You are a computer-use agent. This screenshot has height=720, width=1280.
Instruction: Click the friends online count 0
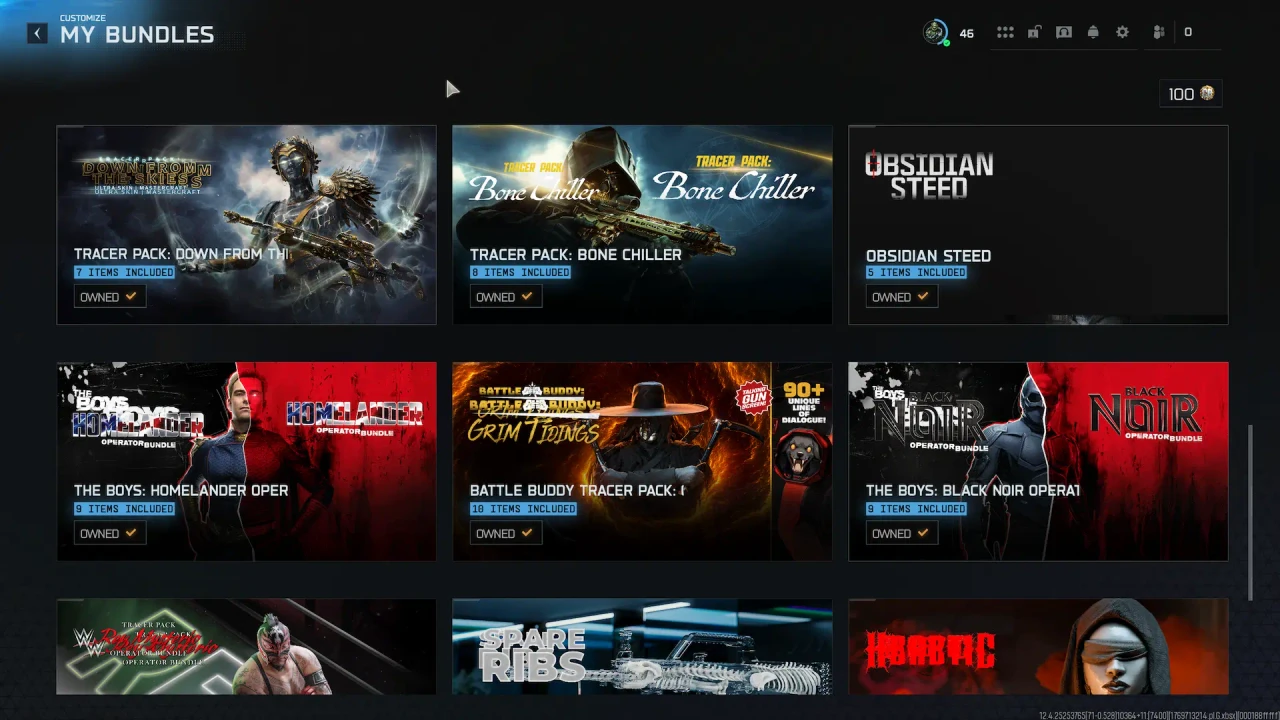[x=1188, y=32]
